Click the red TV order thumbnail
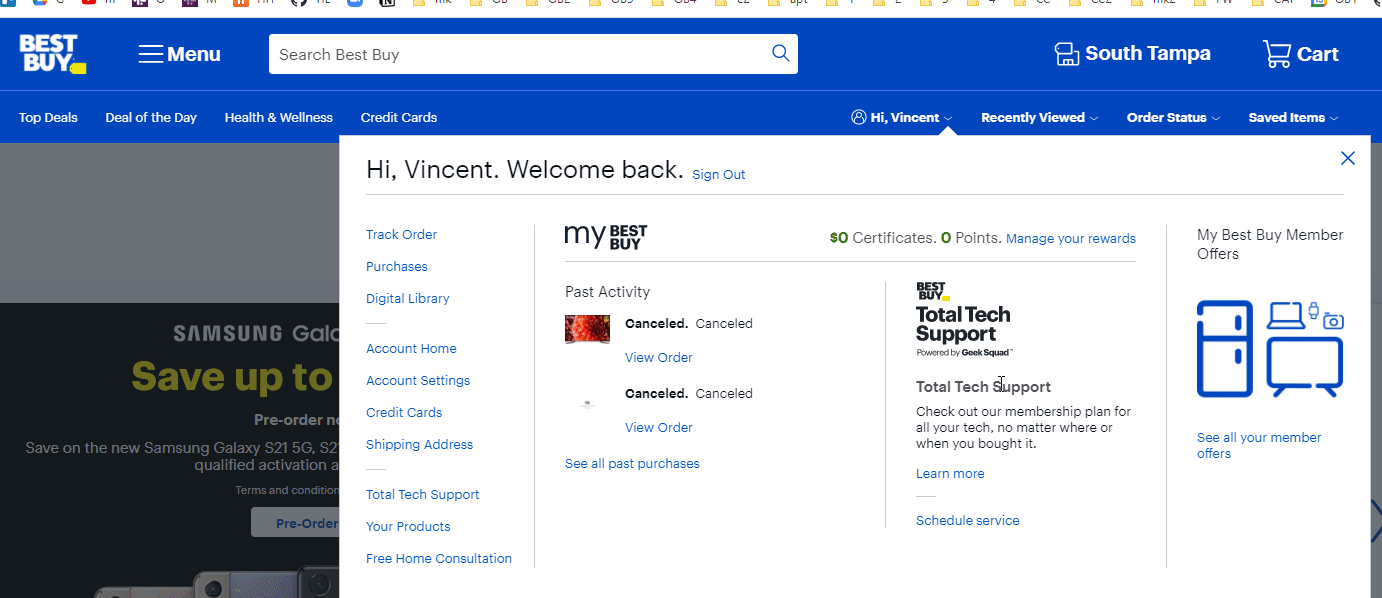The height and width of the screenshot is (598, 1382). (x=587, y=329)
